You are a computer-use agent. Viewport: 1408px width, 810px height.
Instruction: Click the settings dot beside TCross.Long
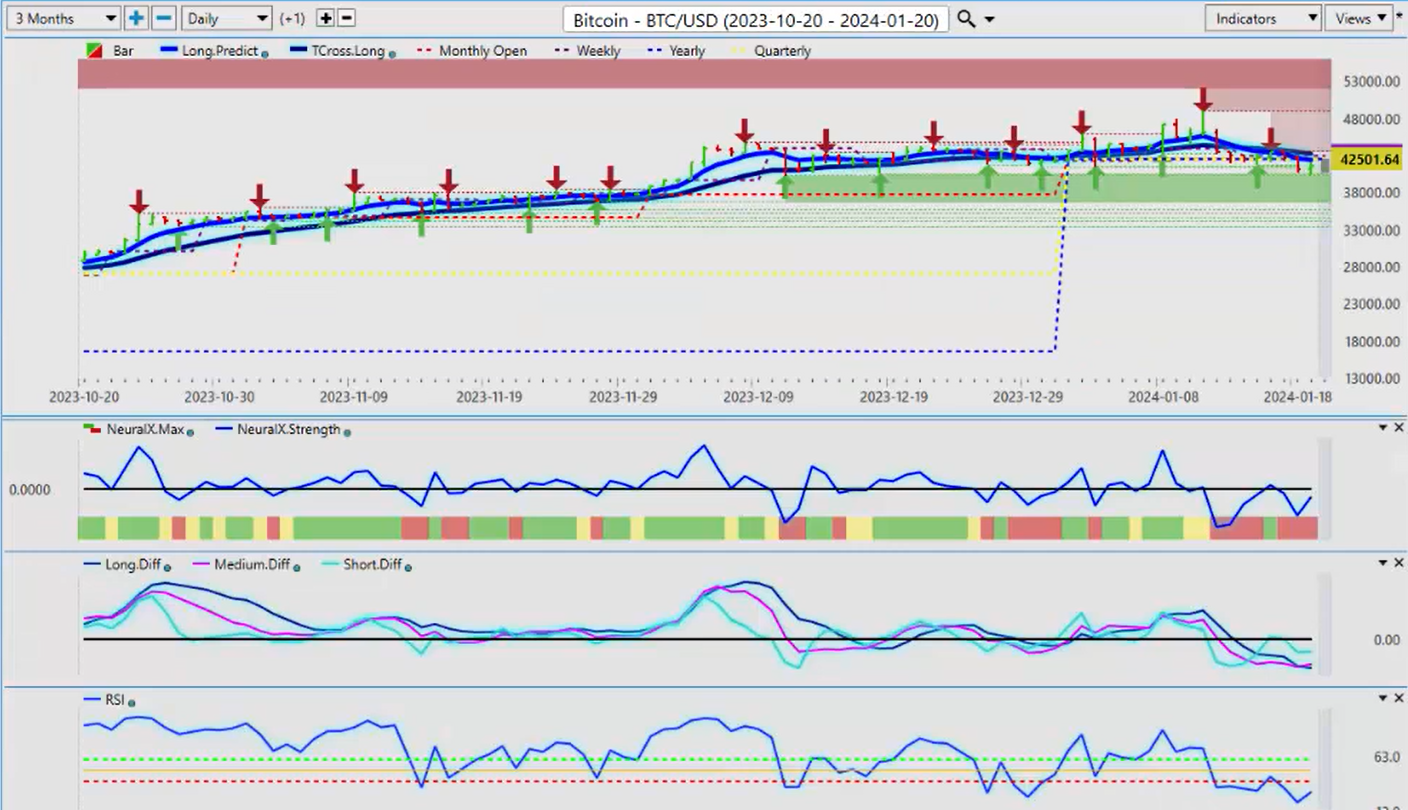[391, 53]
